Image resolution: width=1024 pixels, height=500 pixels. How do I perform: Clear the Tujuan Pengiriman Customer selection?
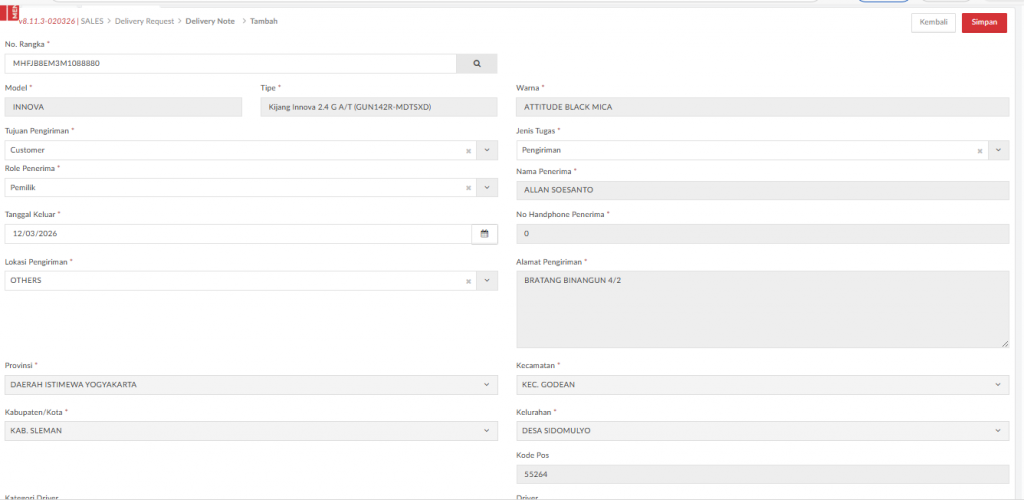[x=468, y=150]
